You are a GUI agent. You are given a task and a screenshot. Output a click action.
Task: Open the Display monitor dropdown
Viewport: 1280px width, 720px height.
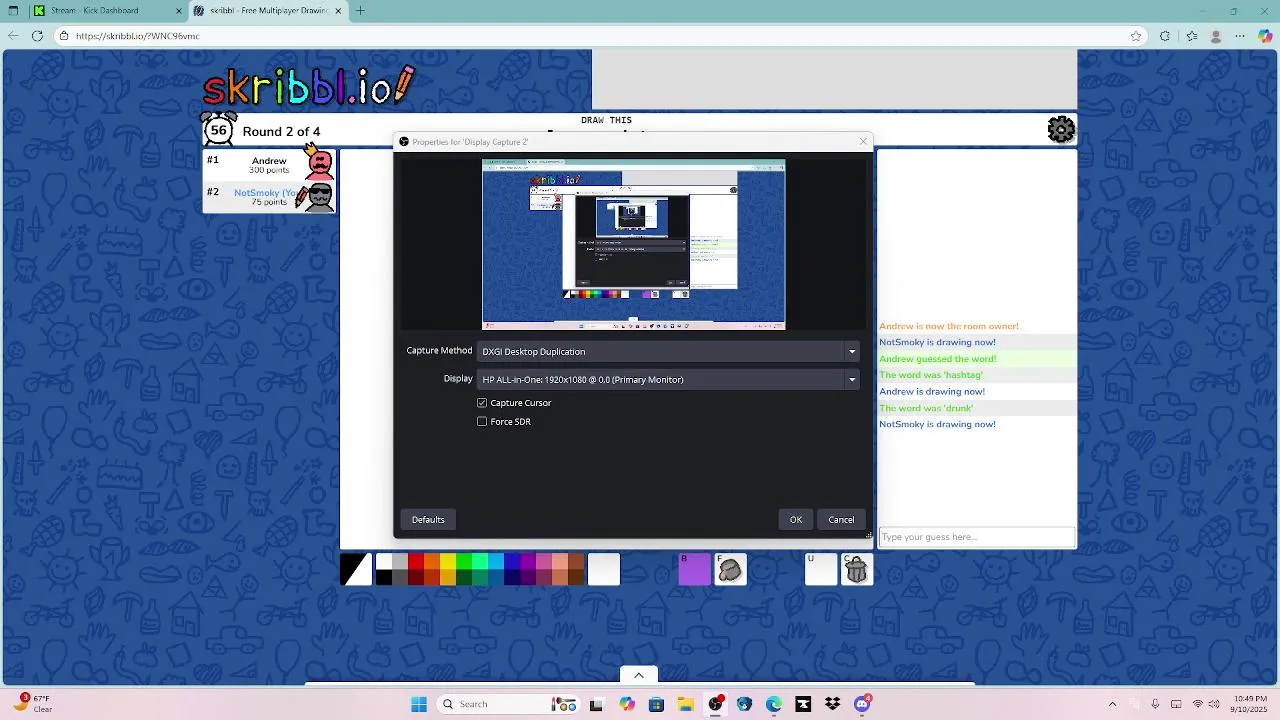668,379
